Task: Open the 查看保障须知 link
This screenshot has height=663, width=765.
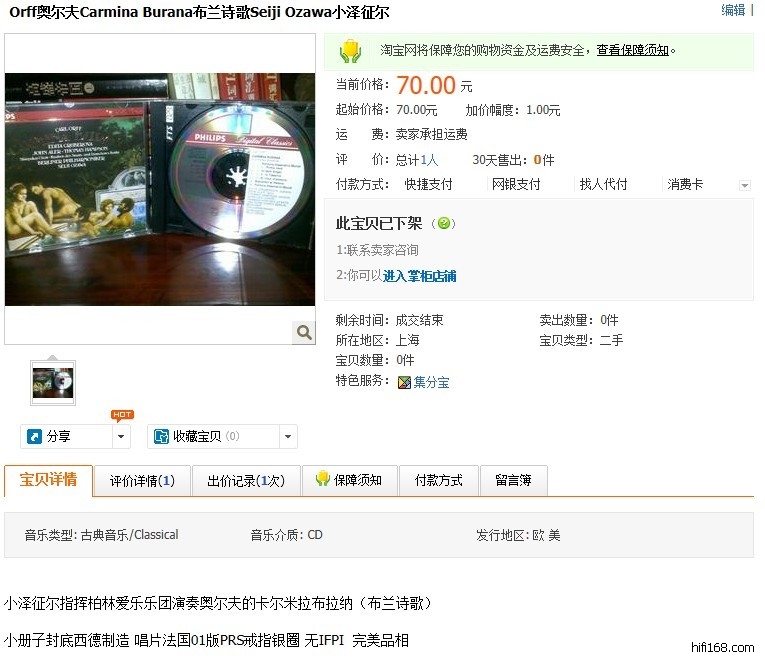Action: point(632,50)
